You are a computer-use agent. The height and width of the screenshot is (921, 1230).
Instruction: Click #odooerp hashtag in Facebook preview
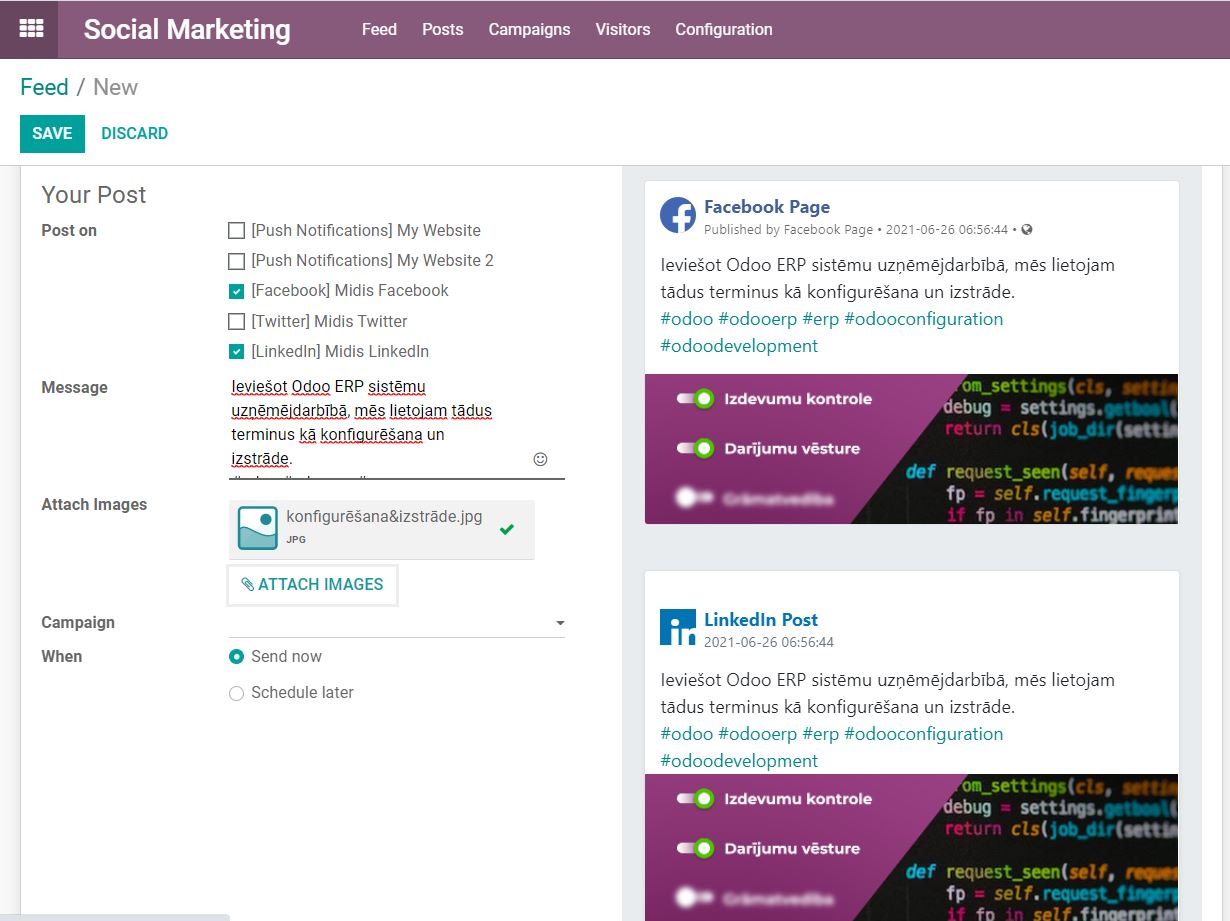click(x=758, y=319)
